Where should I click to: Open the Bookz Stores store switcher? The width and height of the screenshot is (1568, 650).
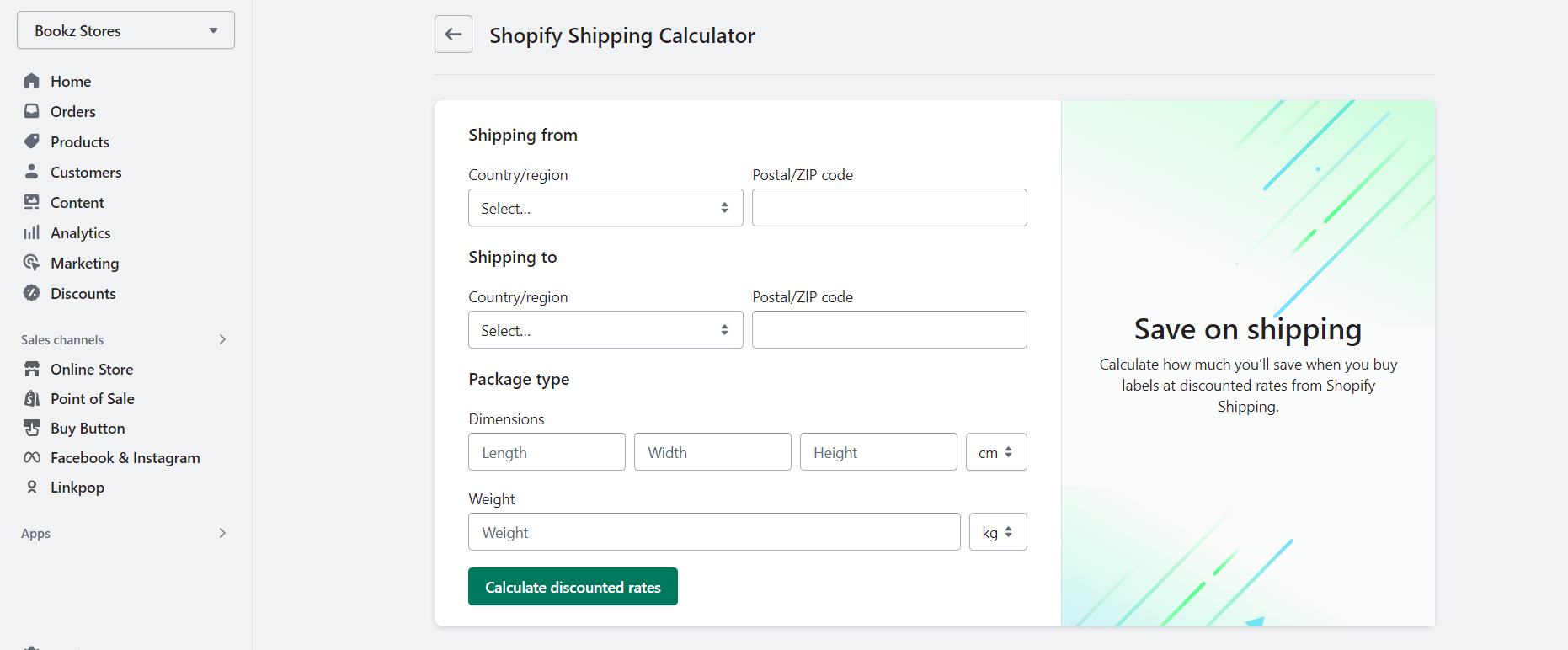point(125,30)
